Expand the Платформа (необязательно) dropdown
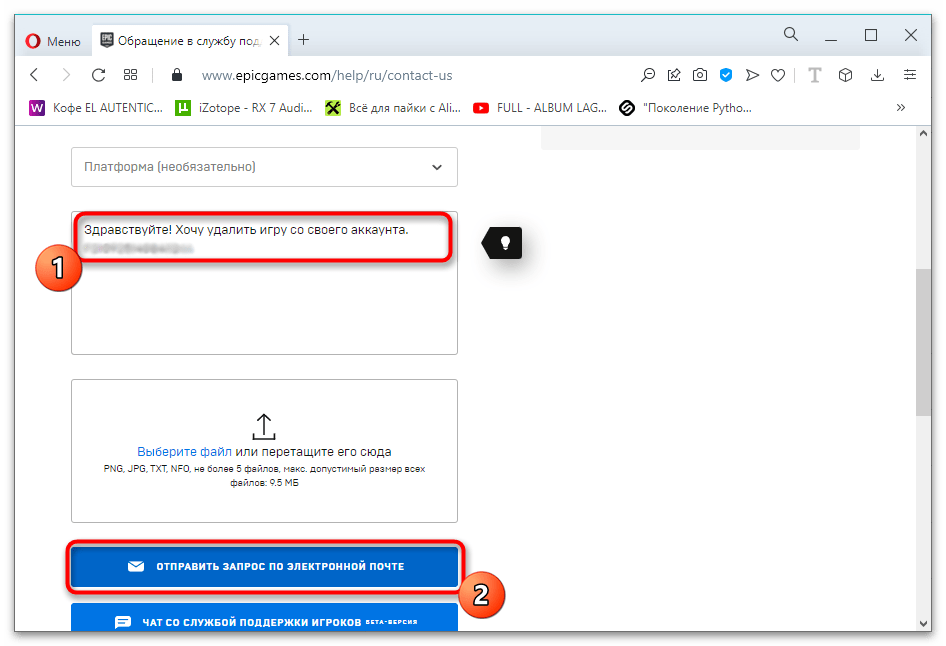The height and width of the screenshot is (646, 946). point(264,167)
